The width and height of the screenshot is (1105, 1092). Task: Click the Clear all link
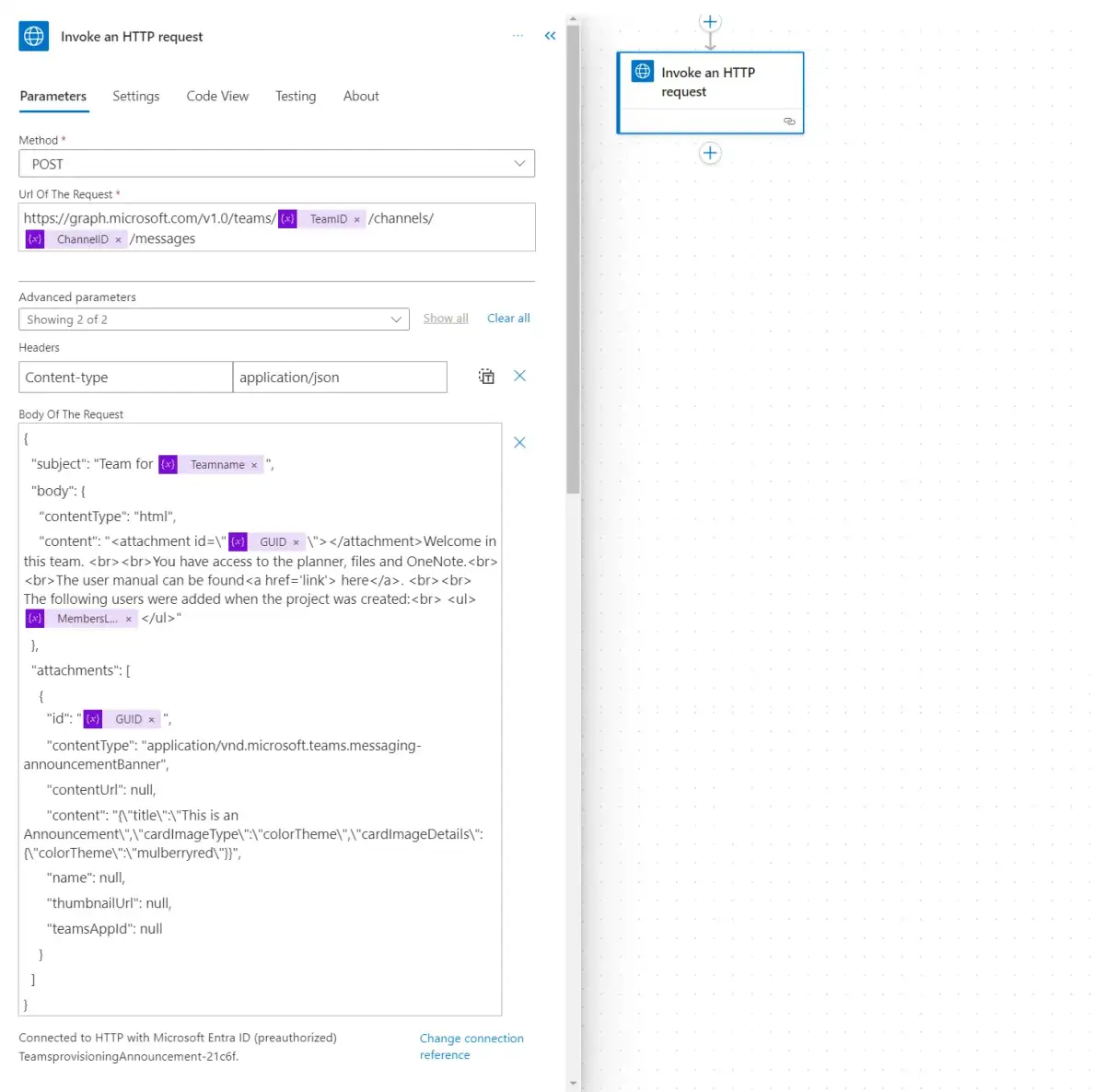point(508,319)
